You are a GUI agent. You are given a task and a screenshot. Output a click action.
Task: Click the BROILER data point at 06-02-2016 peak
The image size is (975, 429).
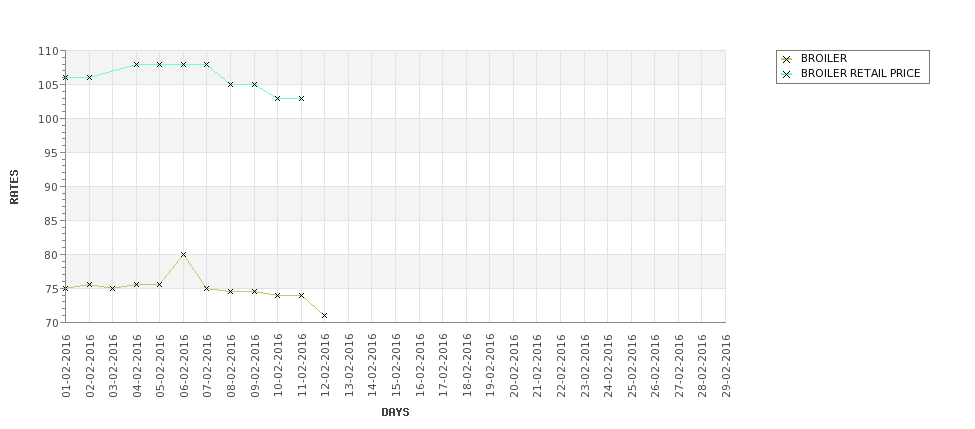183,254
